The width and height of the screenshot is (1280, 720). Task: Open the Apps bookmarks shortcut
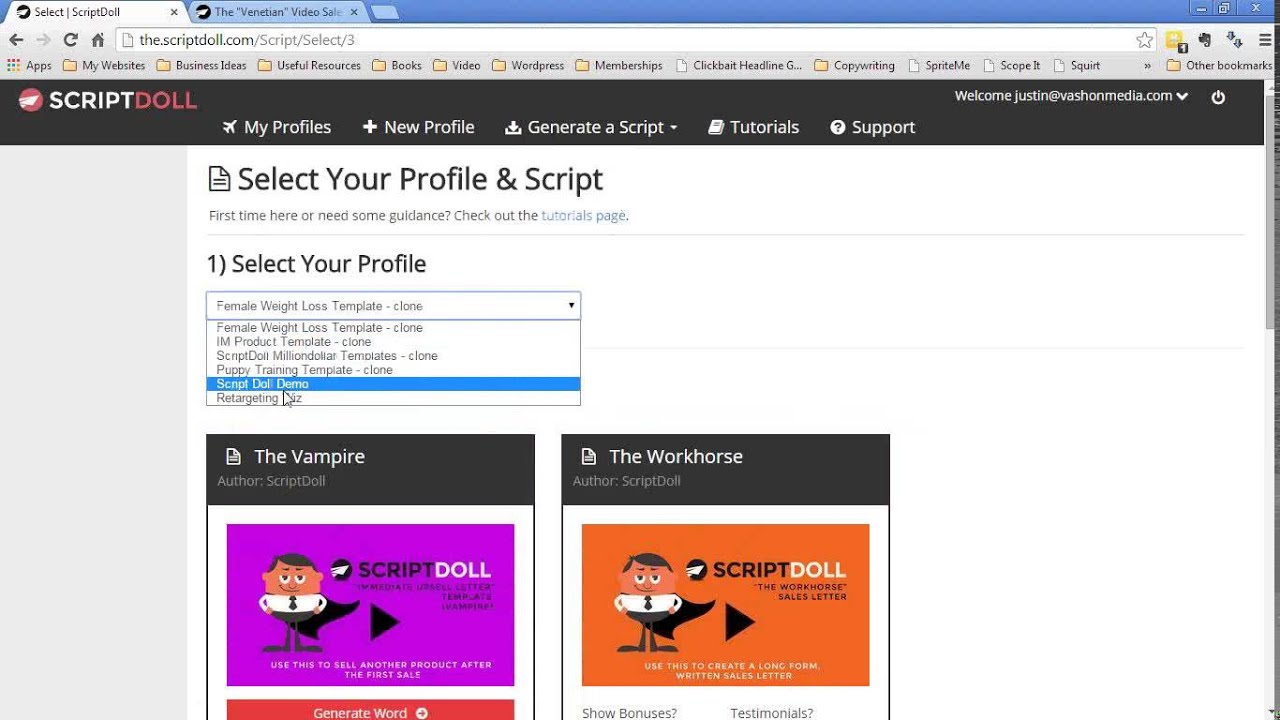tap(30, 65)
